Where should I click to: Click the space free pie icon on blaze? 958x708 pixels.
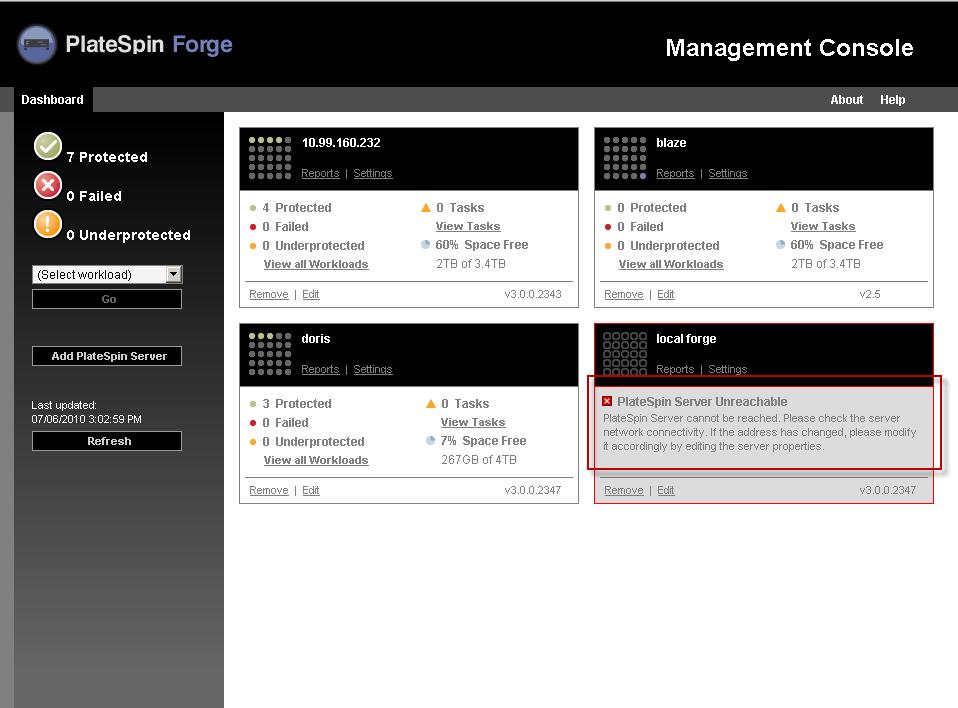click(x=780, y=244)
